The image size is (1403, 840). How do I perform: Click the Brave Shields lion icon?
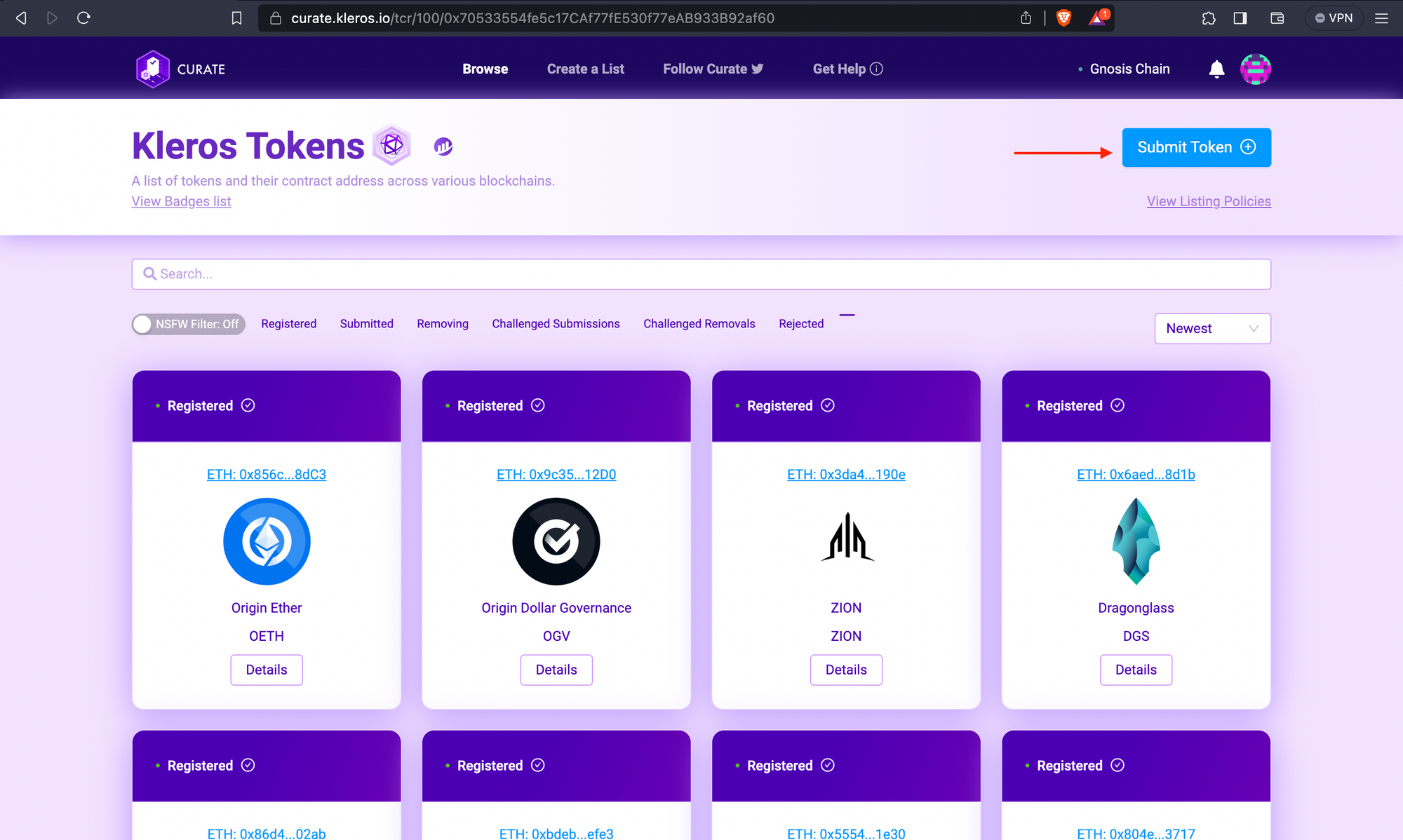1063,18
